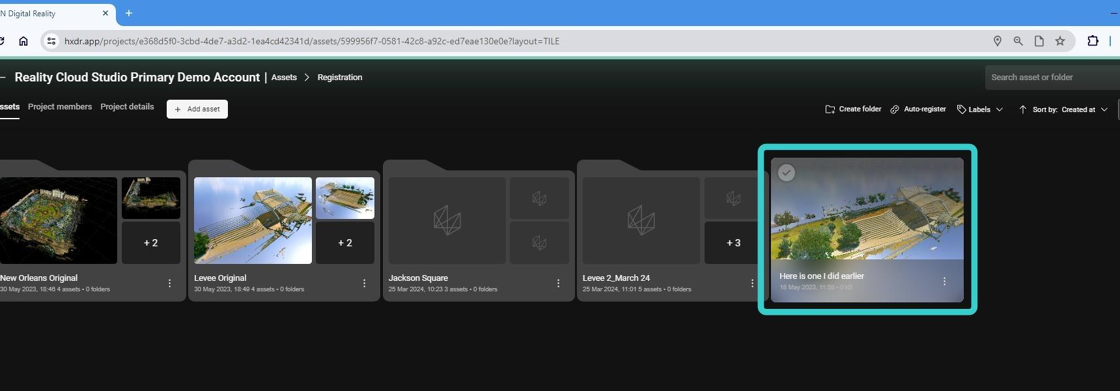Viewport: 1120px width, 391px height.
Task: Toggle the selection checkmark on highlighted asset
Action: tap(786, 173)
